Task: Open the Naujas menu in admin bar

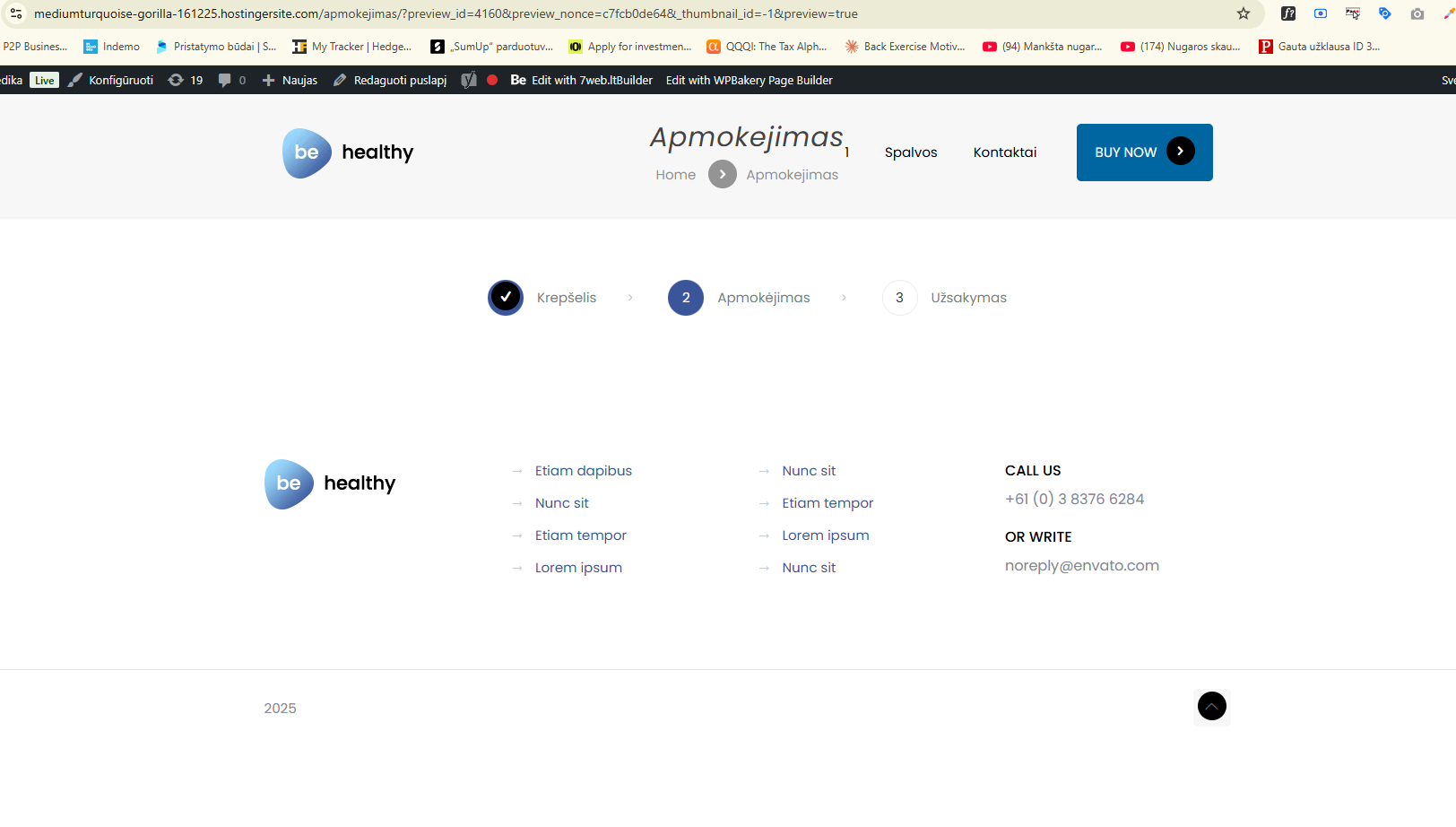Action: click(x=290, y=80)
